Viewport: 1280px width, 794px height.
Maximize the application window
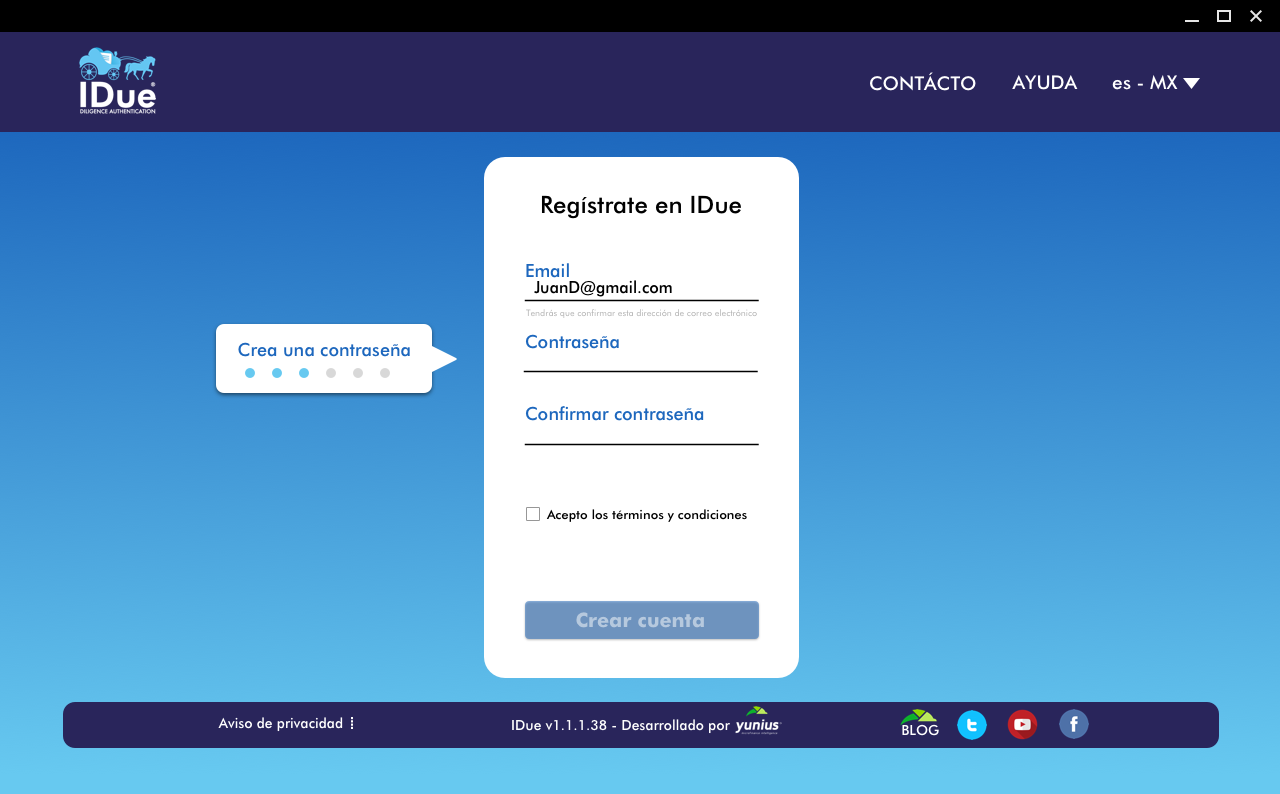pos(1223,15)
